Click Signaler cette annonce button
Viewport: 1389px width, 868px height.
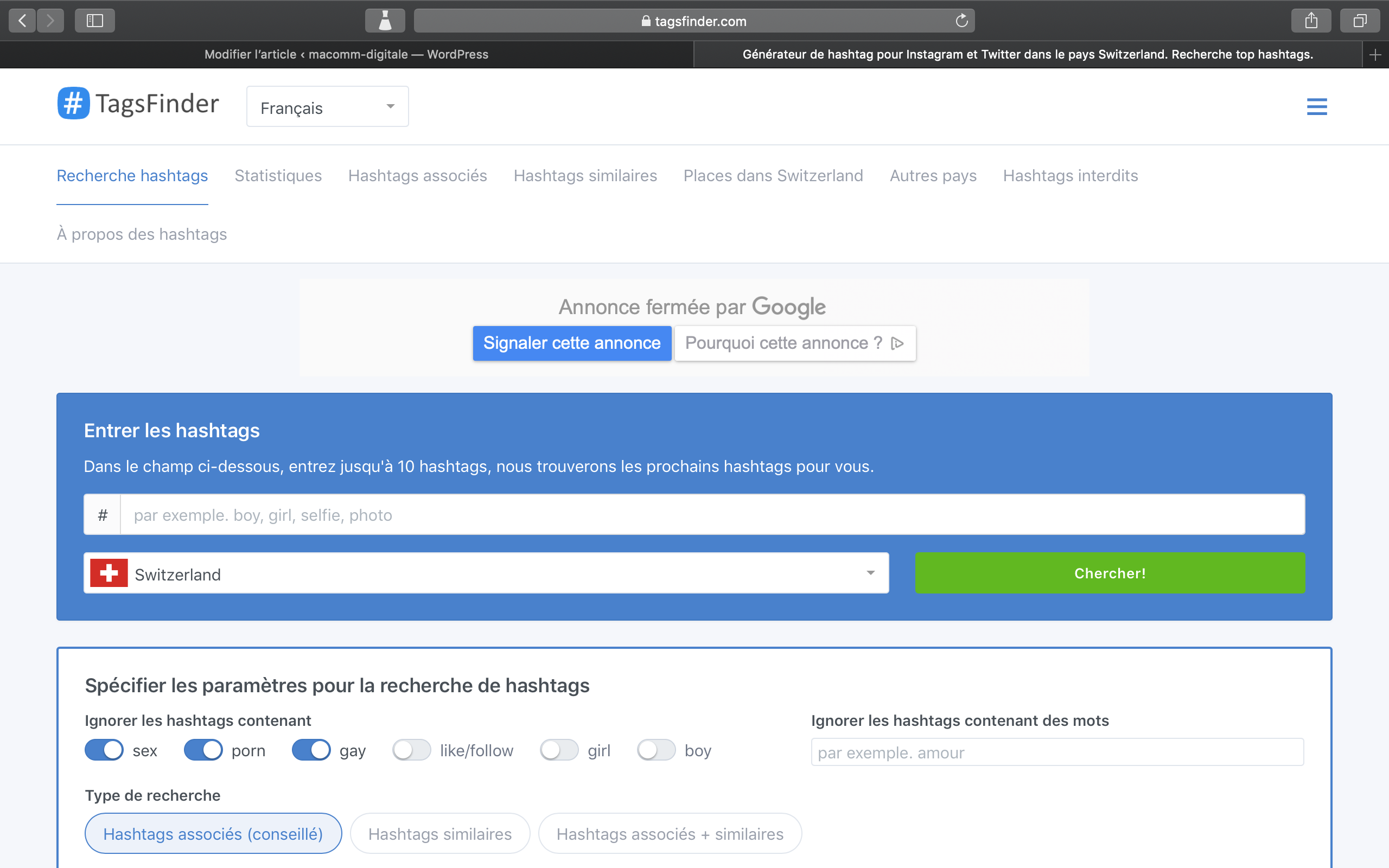click(572, 343)
